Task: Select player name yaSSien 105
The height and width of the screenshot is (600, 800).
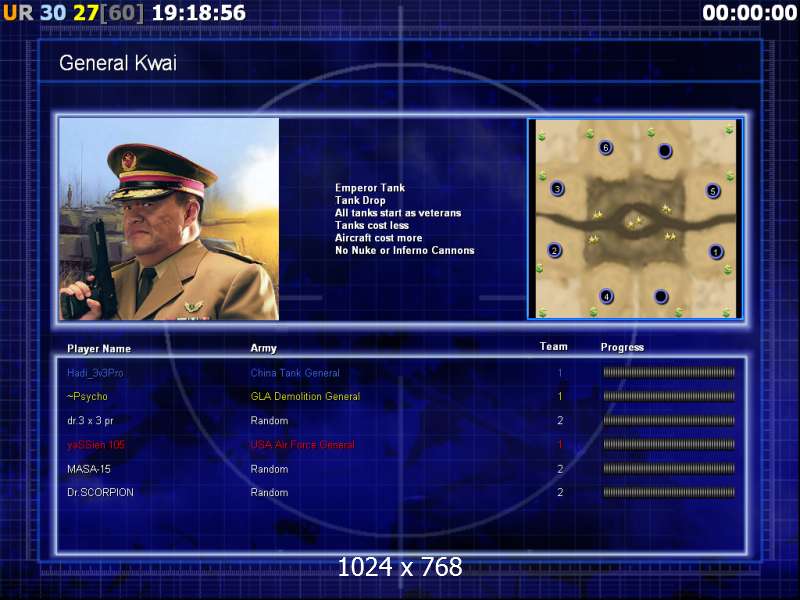Action: point(96,445)
